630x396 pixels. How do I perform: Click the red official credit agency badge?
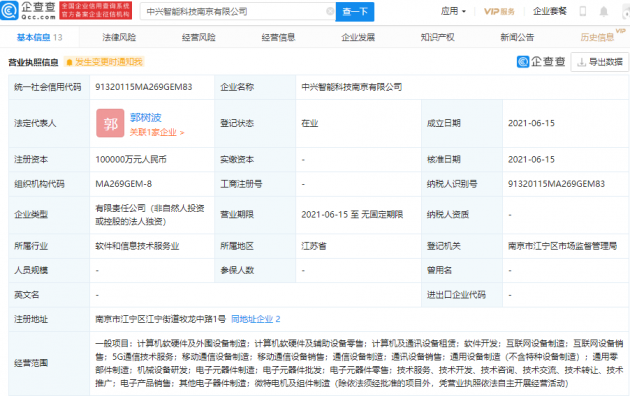(x=96, y=11)
